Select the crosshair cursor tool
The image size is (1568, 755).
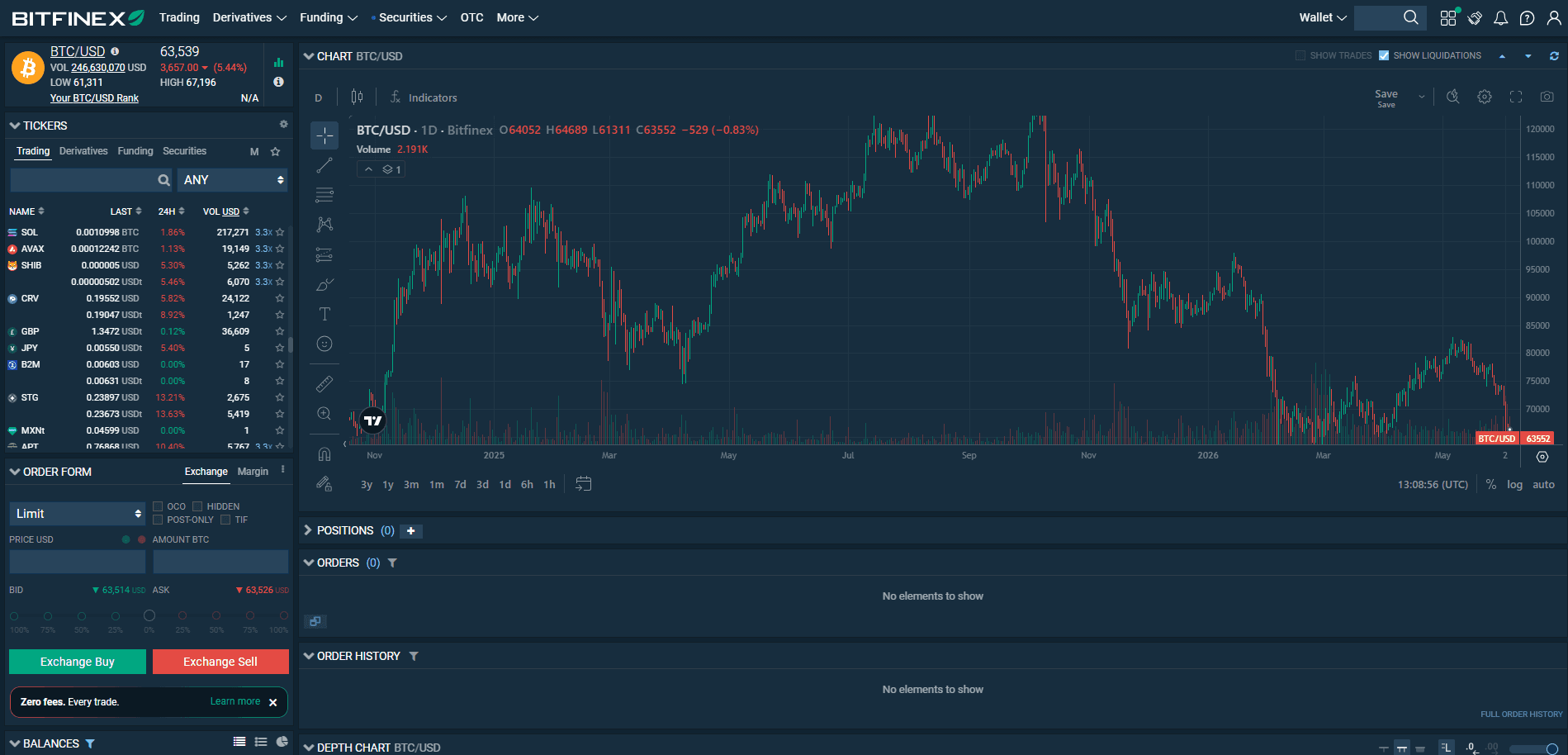[x=324, y=135]
